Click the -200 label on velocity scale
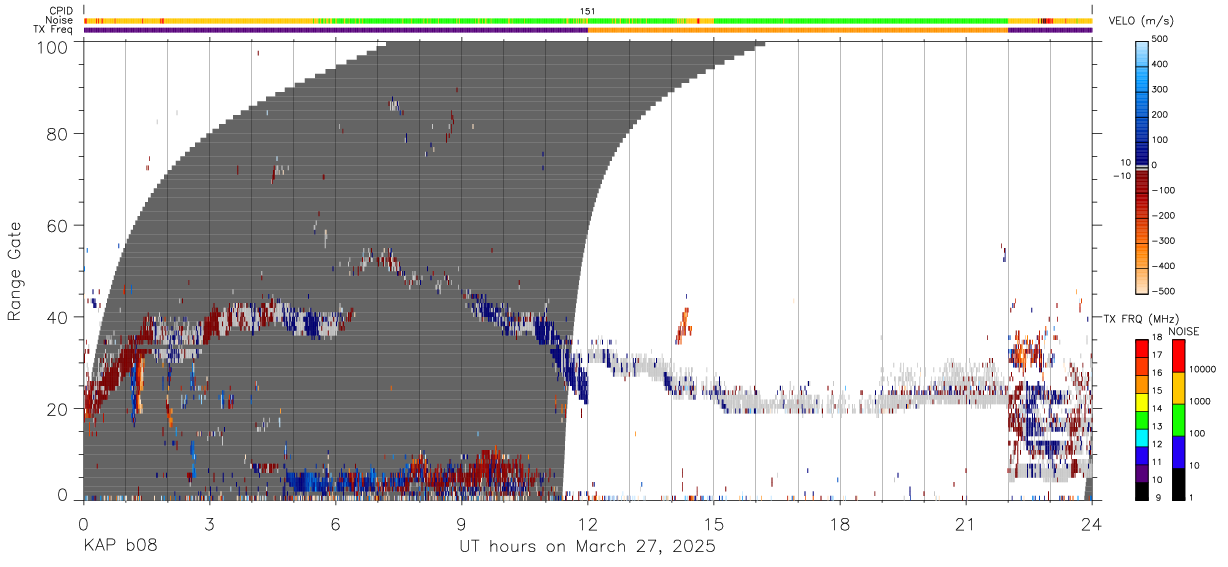Screen dimensions: 1228x567 [1165, 215]
